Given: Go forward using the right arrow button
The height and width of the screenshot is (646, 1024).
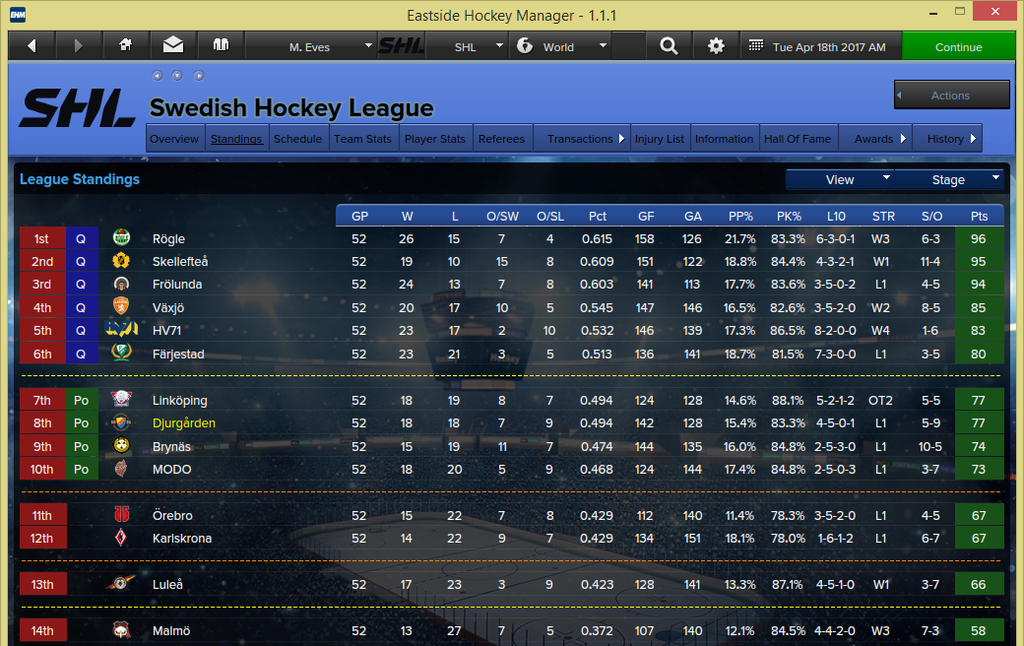Looking at the screenshot, I should coord(78,46).
